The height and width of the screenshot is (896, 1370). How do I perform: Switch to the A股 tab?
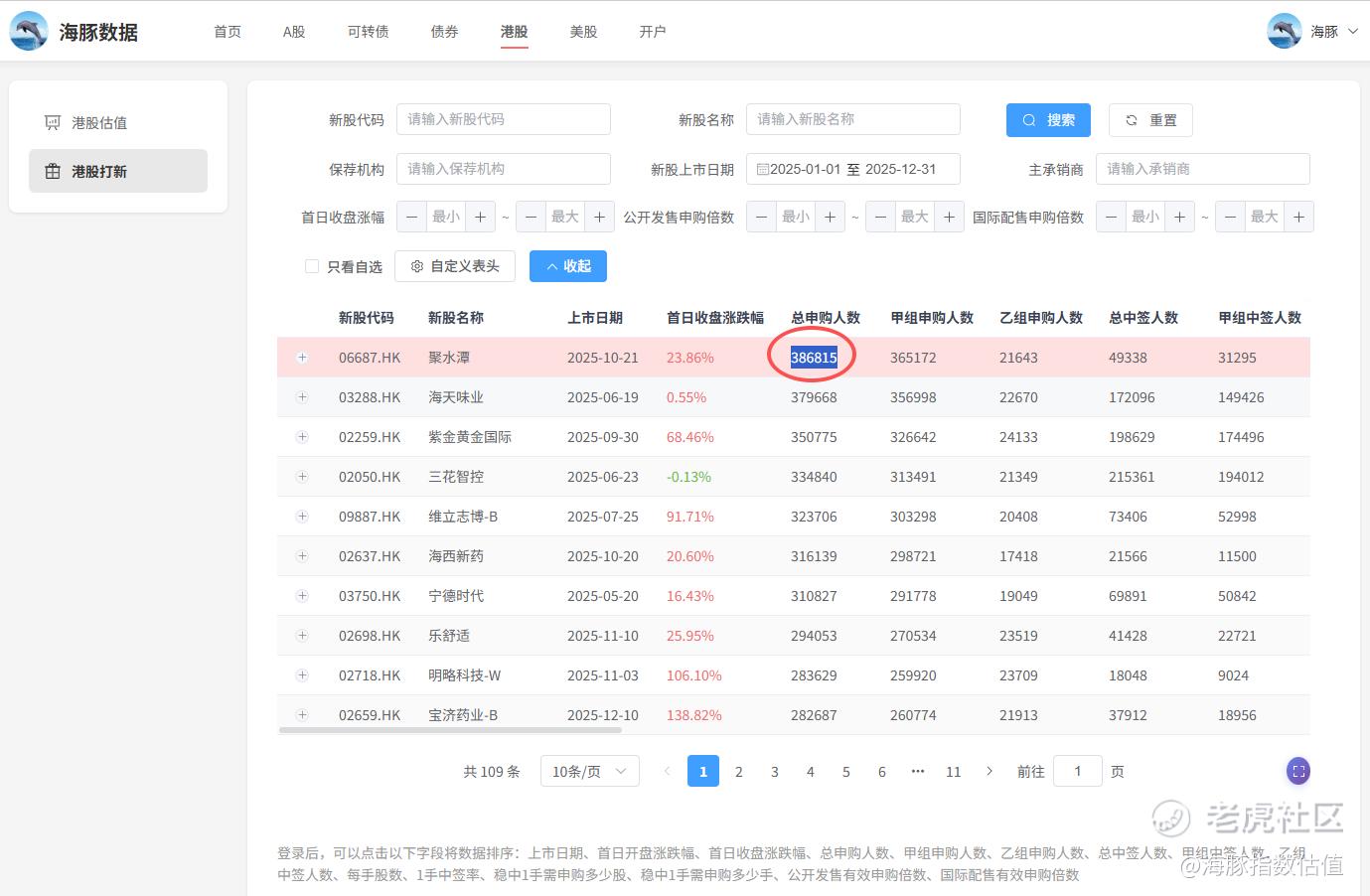coord(294,32)
